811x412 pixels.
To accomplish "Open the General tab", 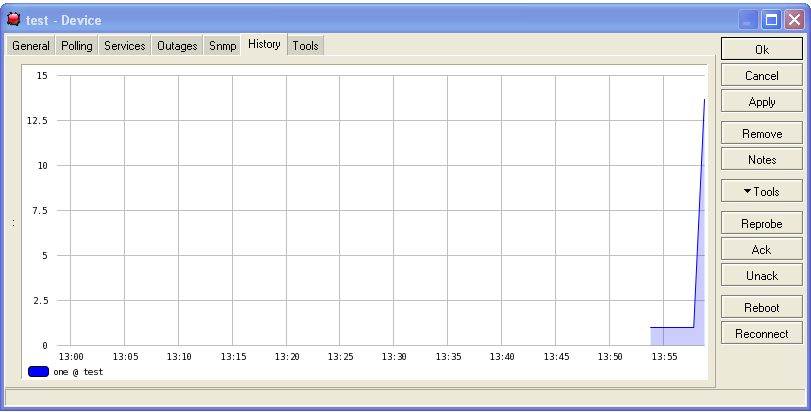I will [31, 45].
